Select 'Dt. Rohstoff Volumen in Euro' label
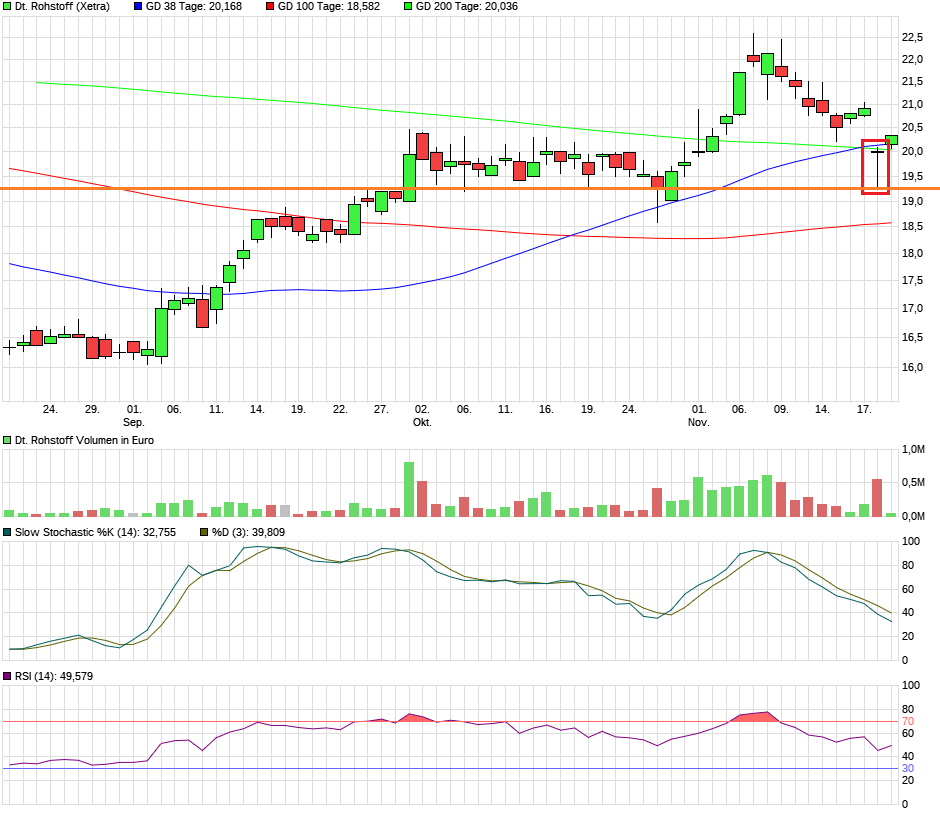 85,440
